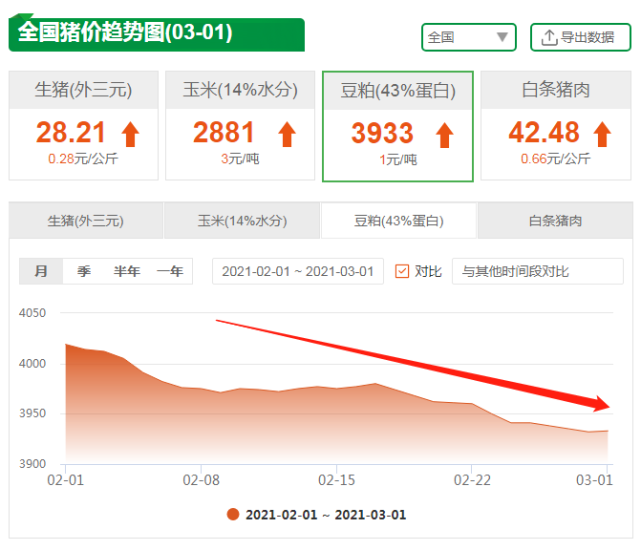Image resolution: width=641 pixels, height=550 pixels.
Task: Click the 3950 y-axis label
Action: coord(32,413)
